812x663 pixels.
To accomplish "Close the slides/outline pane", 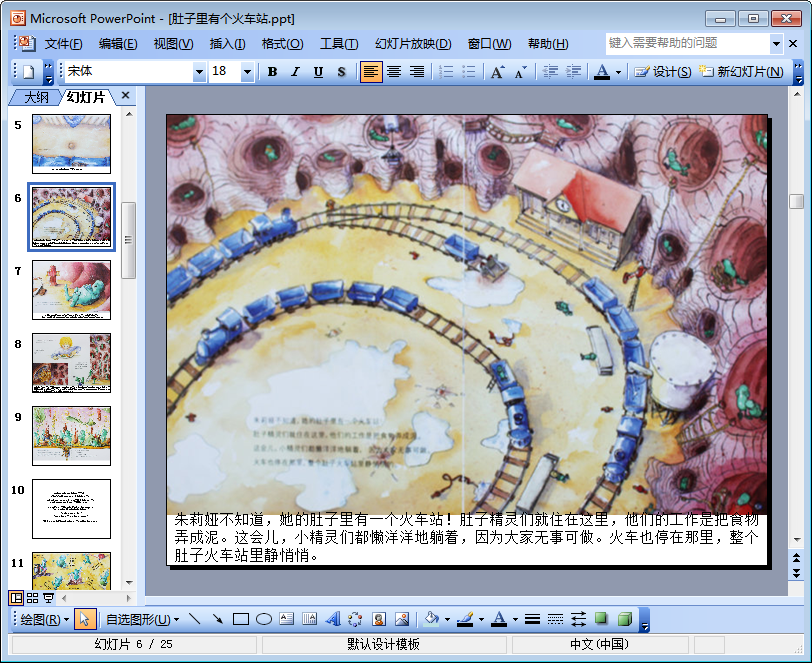I will pyautogui.click(x=125, y=95).
